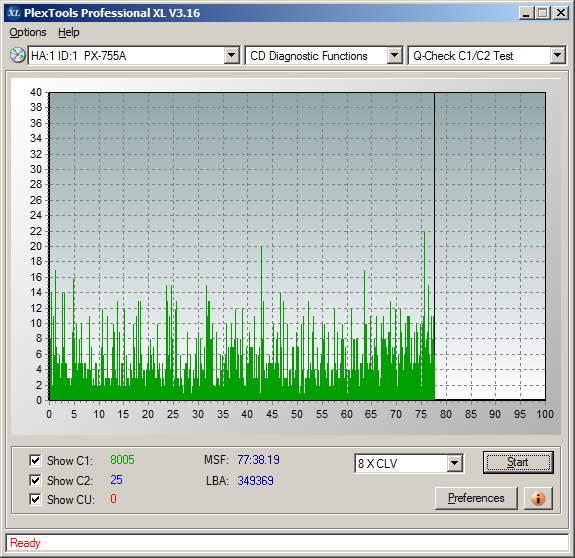
Task: Click the vertical position marker line in graph
Action: point(435,224)
